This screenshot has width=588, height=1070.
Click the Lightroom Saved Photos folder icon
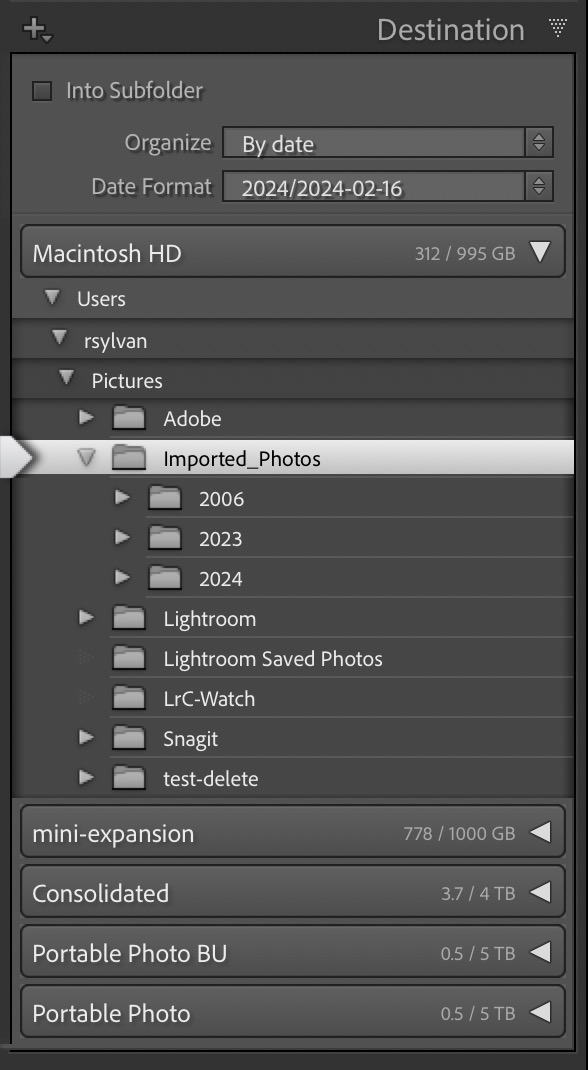(x=128, y=659)
